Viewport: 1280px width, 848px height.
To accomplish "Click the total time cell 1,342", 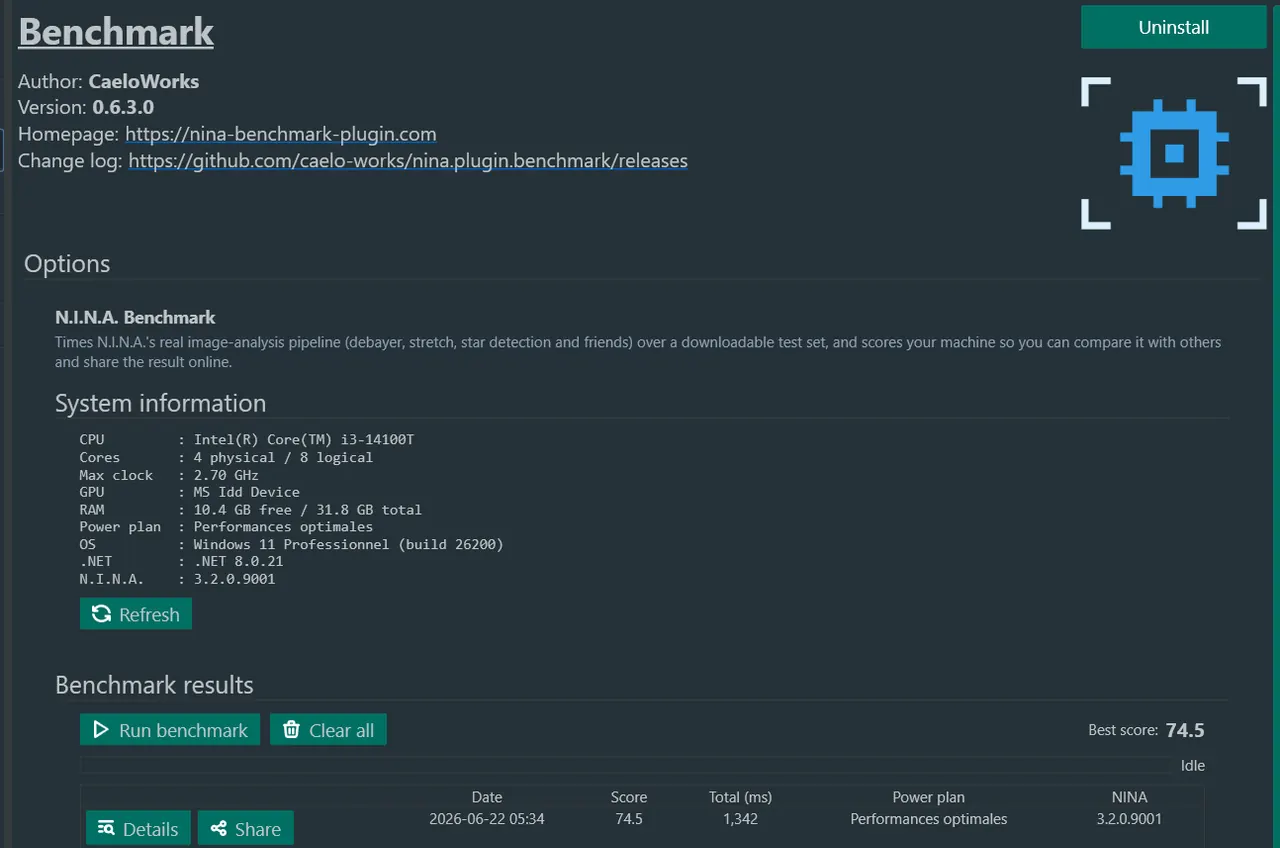I will [x=740, y=819].
